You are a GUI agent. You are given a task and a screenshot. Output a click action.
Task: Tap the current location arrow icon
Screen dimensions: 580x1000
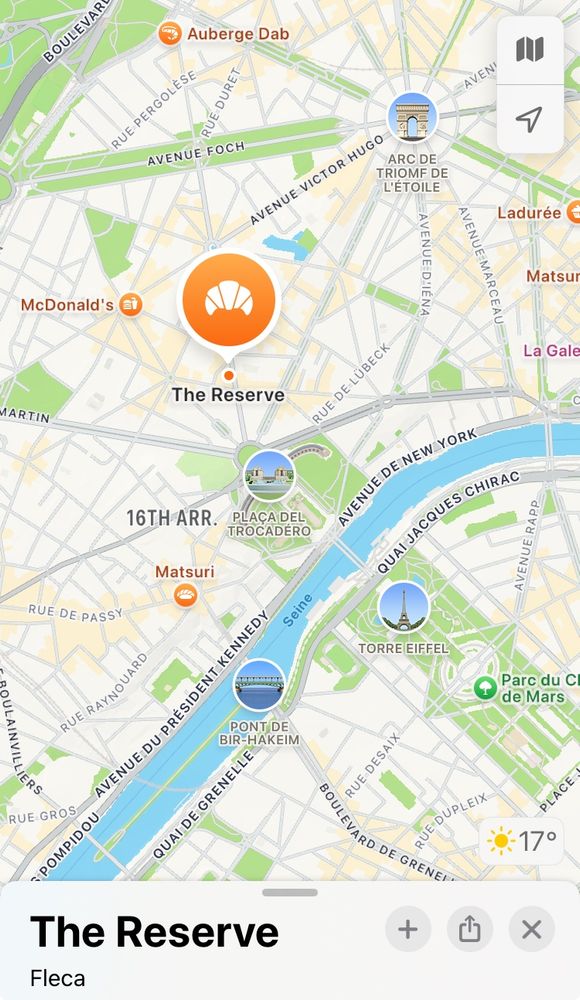530,119
